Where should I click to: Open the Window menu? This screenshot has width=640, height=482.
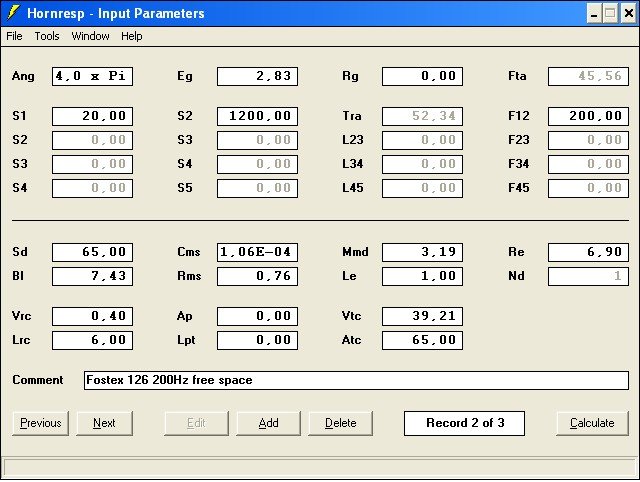click(90, 36)
